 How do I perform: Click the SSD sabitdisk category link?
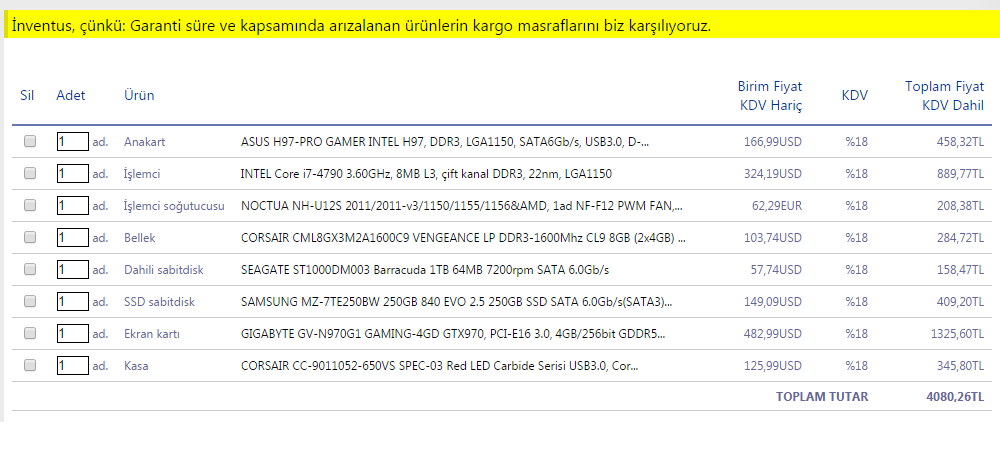(159, 302)
